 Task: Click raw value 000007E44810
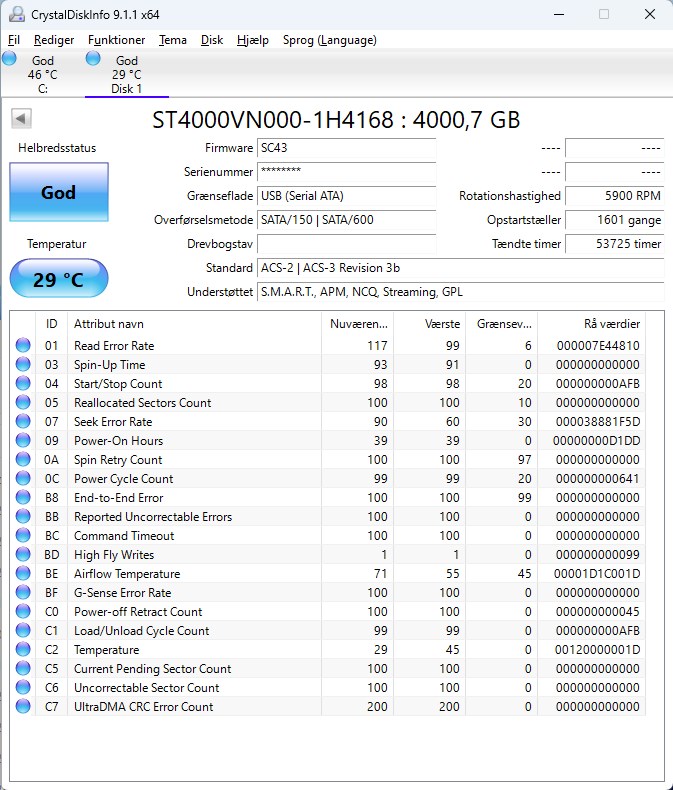coord(598,346)
